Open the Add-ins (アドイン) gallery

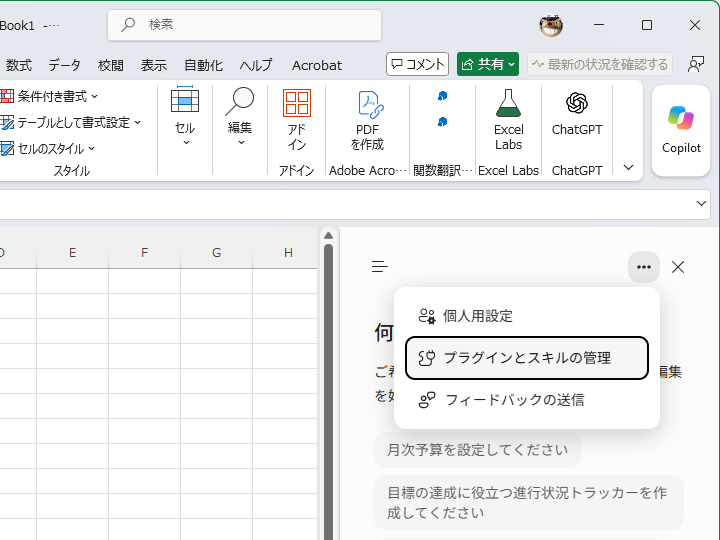point(297,120)
